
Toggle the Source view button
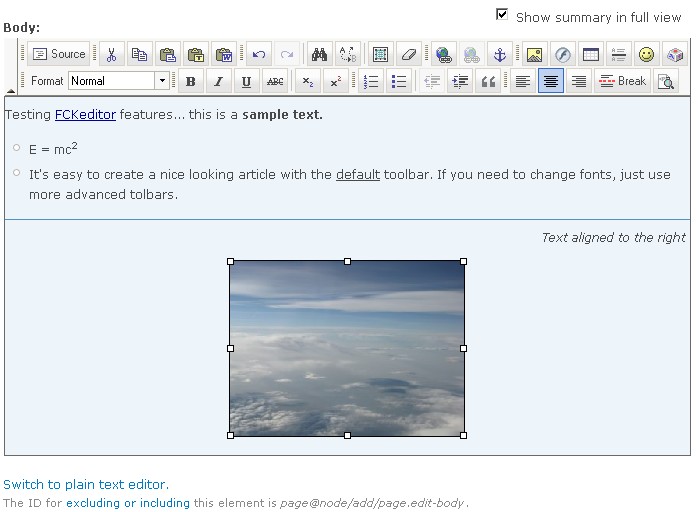point(59,54)
